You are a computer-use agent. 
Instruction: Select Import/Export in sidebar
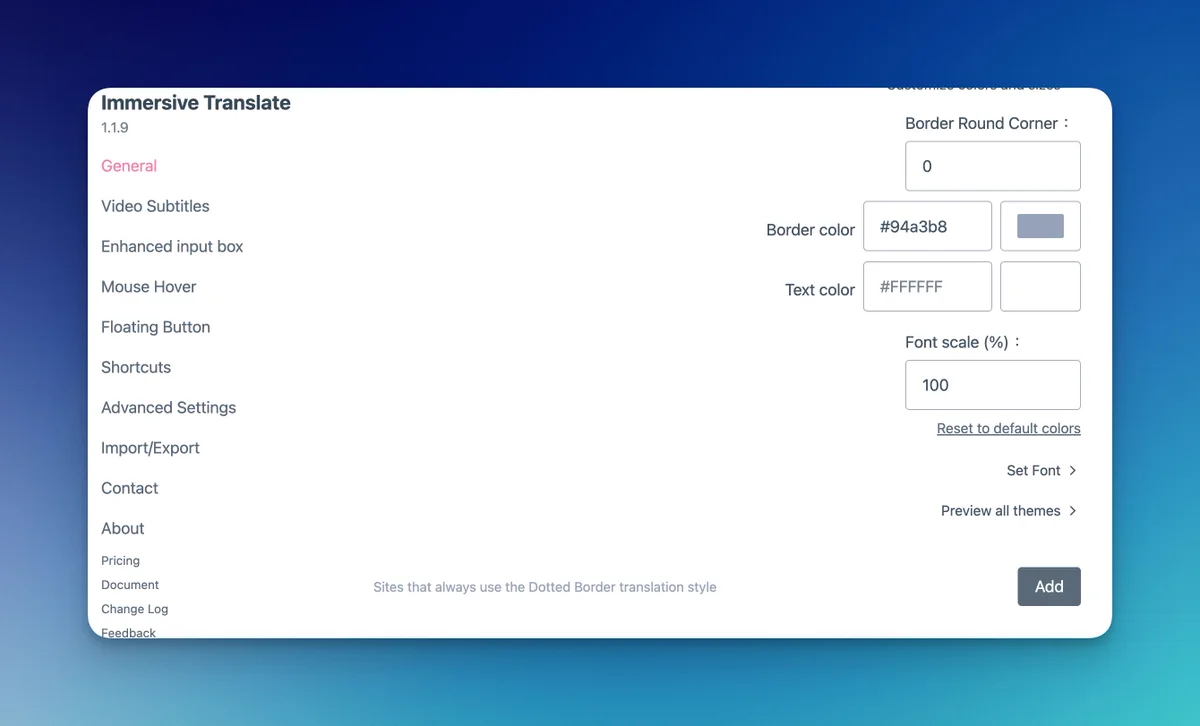[x=150, y=448]
